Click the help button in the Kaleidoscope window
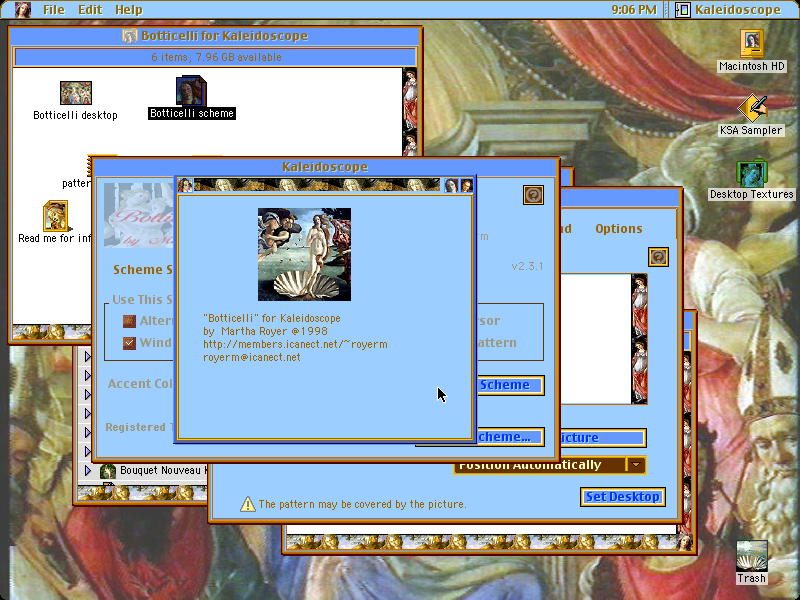 [x=533, y=195]
